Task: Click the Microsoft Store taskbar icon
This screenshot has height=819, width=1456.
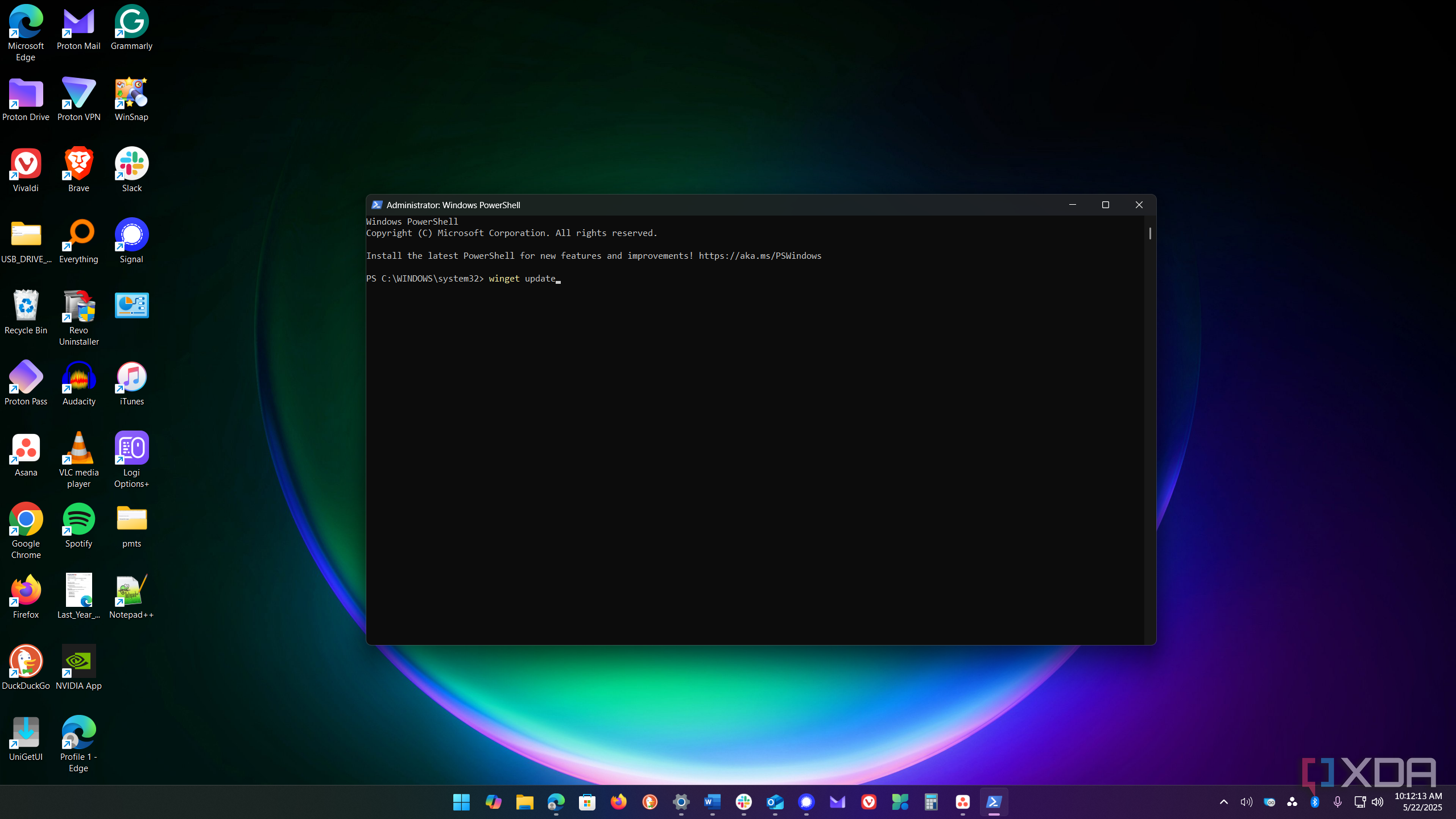Action: tap(587, 802)
